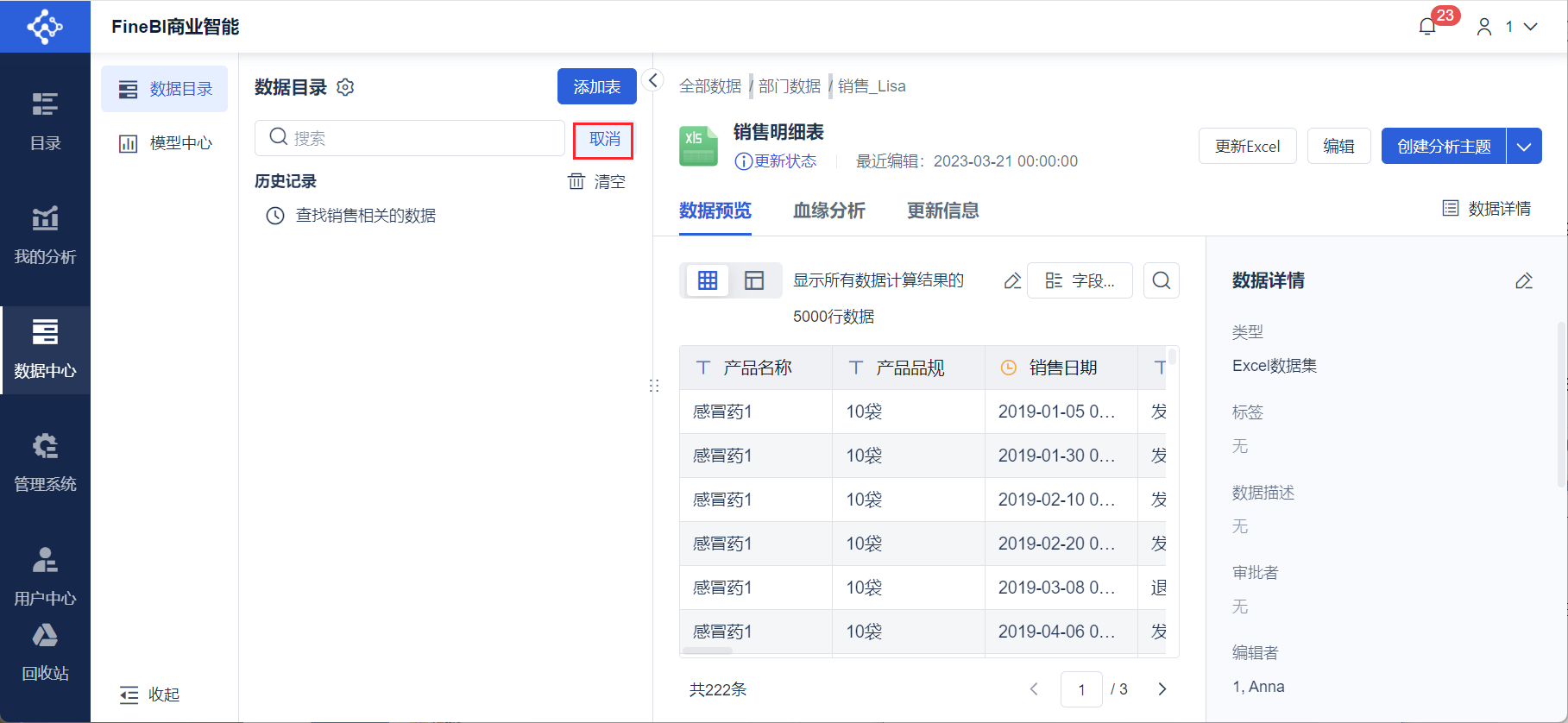
Task: Expand 创建分析主题 dropdown arrow
Action: [x=1524, y=146]
